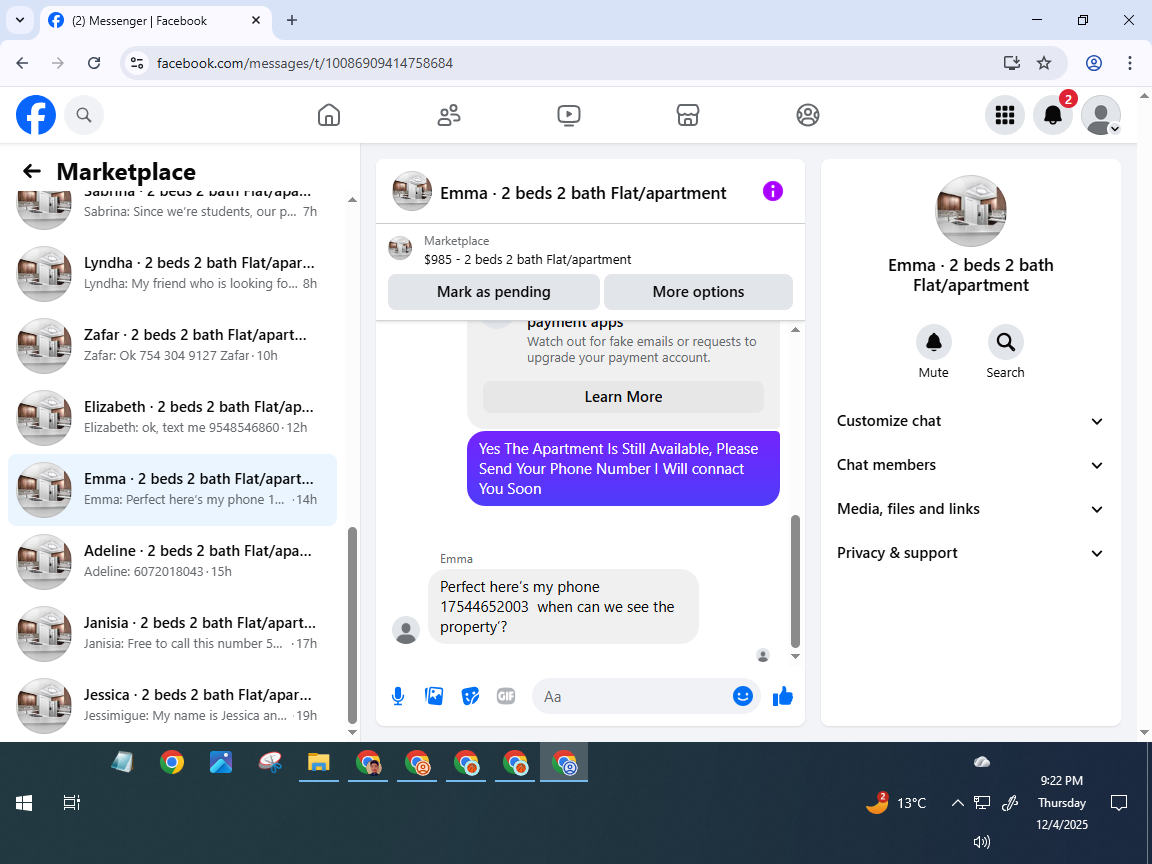Open Emma conversation in list
Screen dimensions: 1152x864
point(173,489)
